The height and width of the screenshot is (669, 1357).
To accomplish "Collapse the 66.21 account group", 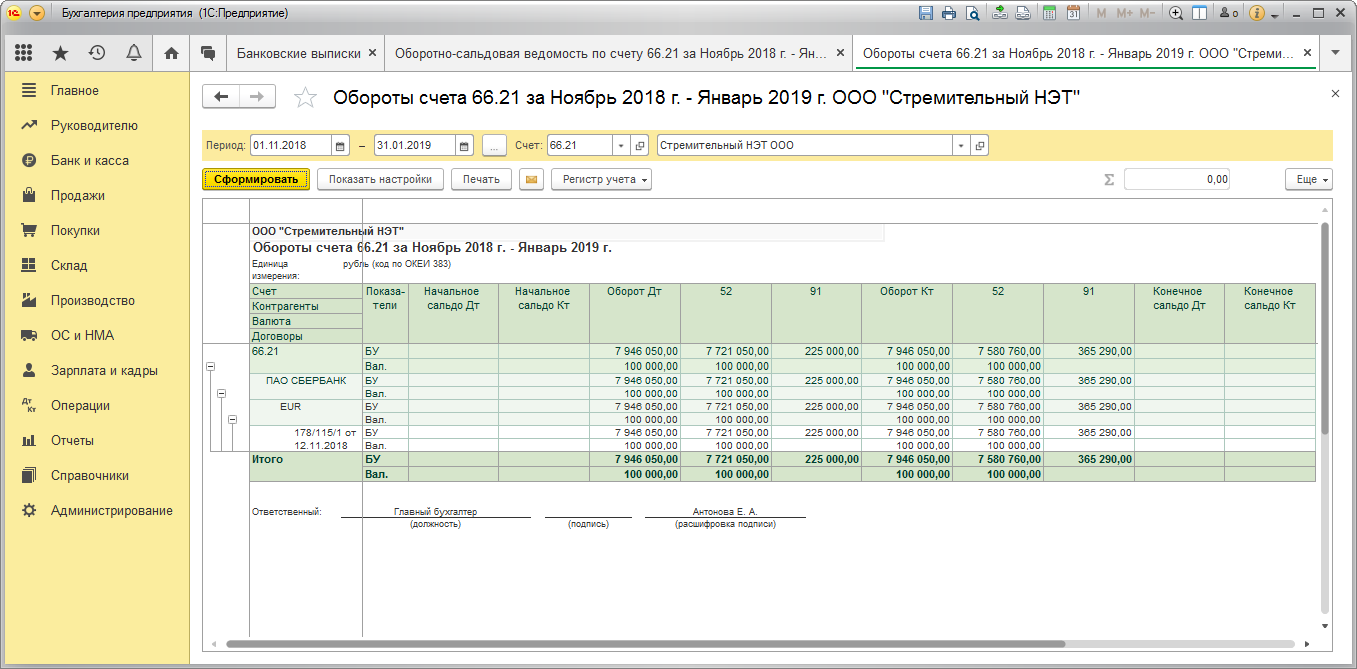I will [x=210, y=368].
